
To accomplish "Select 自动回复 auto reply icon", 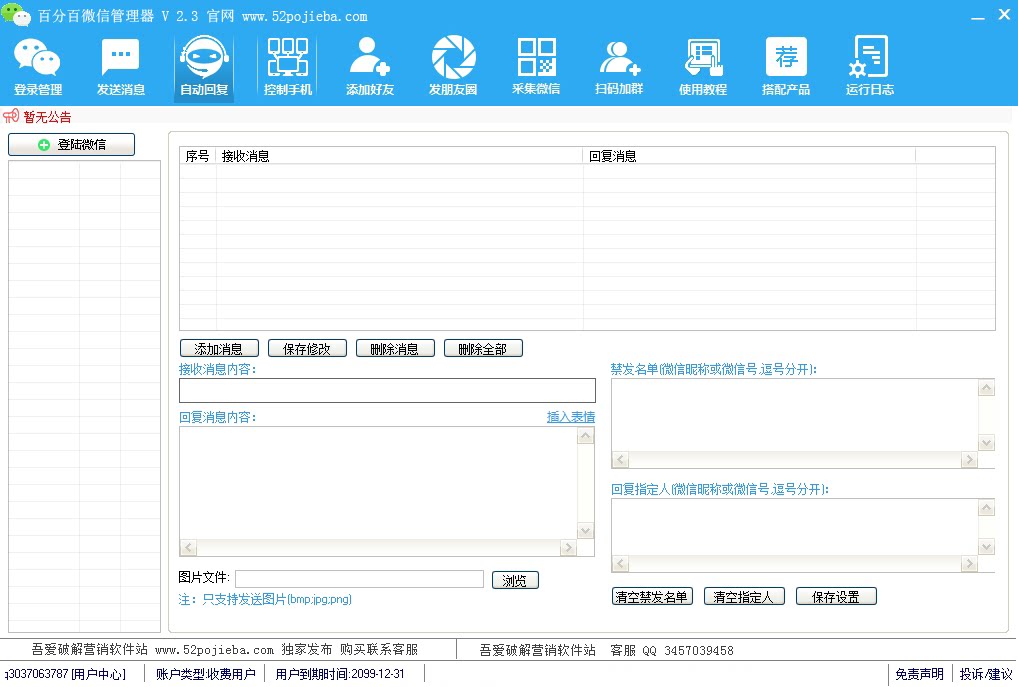I will click(204, 67).
